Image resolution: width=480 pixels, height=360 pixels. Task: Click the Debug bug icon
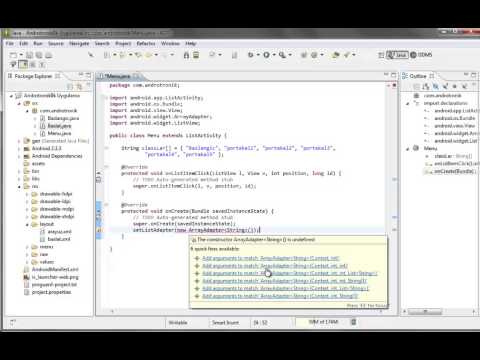pos(251,55)
